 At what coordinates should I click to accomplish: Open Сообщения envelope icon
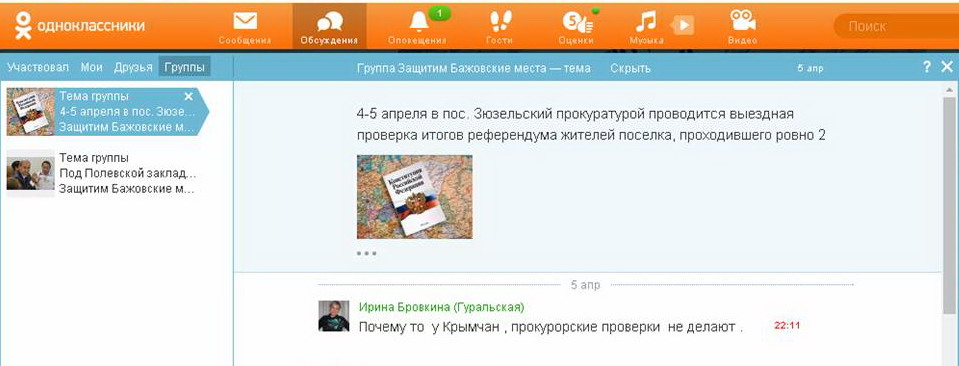(x=245, y=22)
